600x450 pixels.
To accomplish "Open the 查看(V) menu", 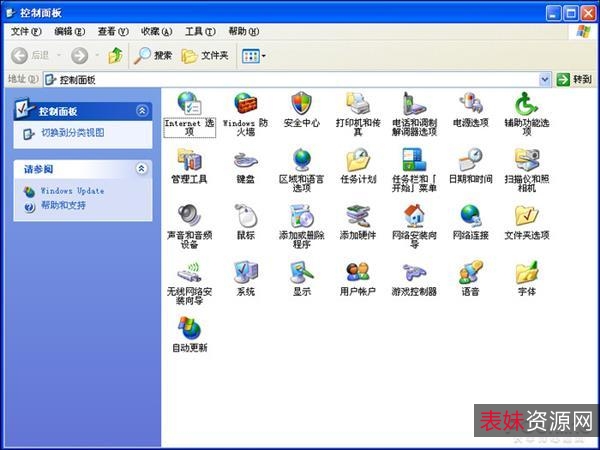I will pyautogui.click(x=113, y=31).
